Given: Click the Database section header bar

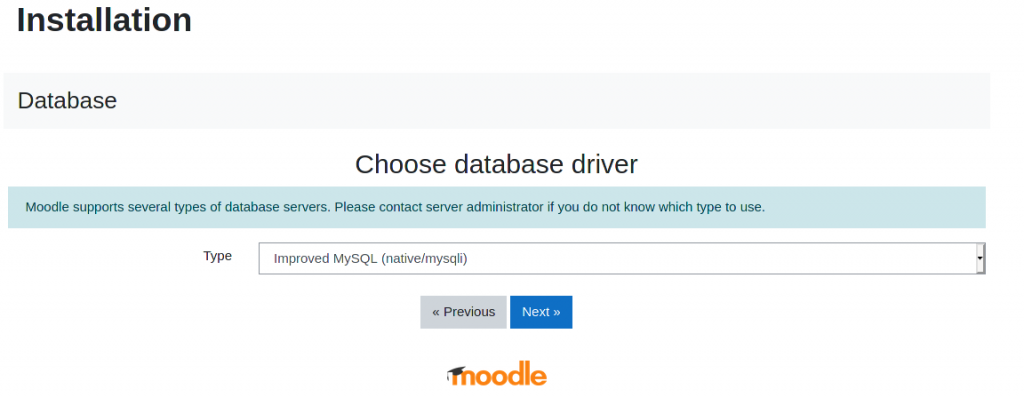Looking at the screenshot, I should 497,101.
